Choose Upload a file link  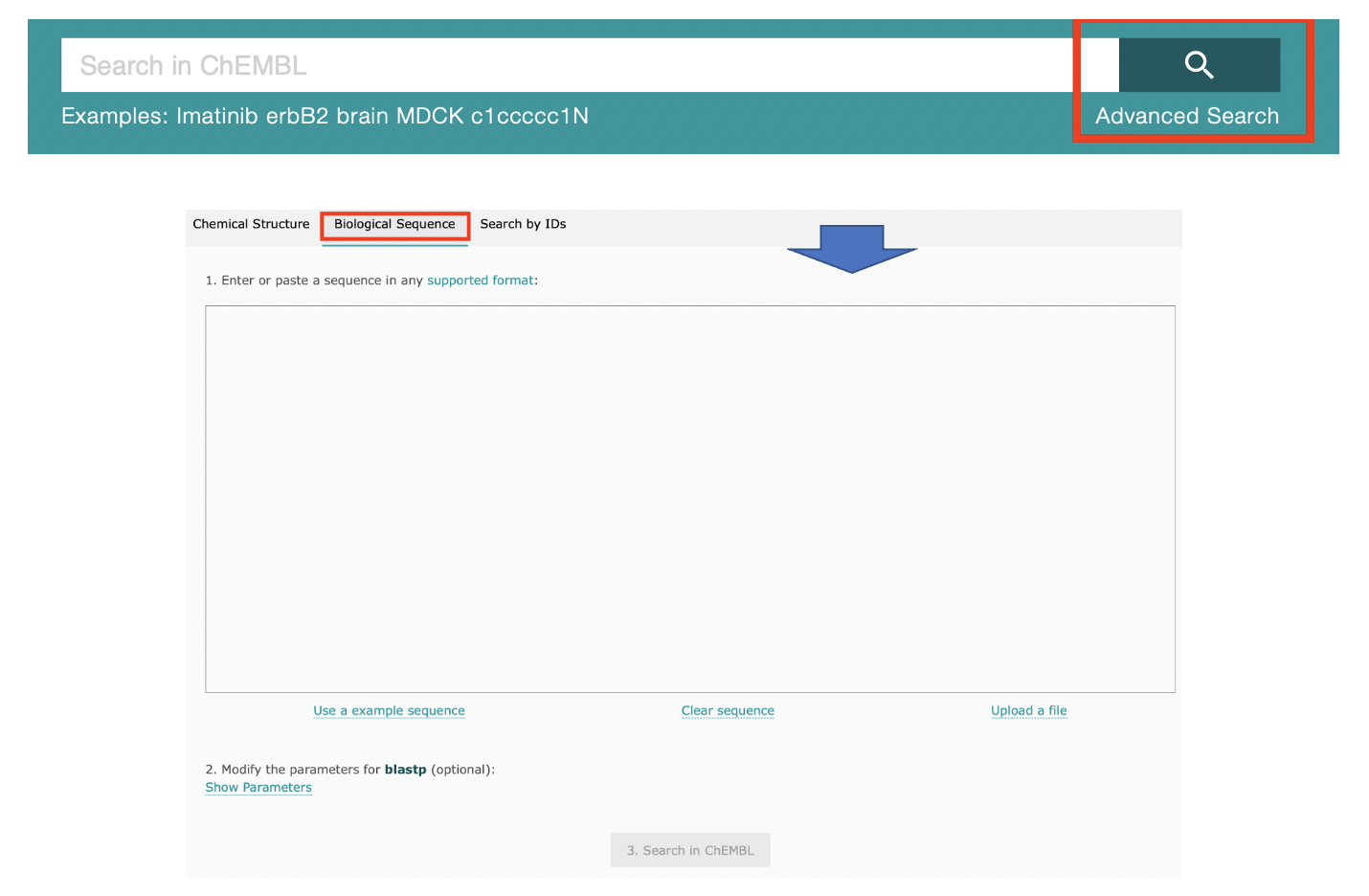tap(1028, 710)
